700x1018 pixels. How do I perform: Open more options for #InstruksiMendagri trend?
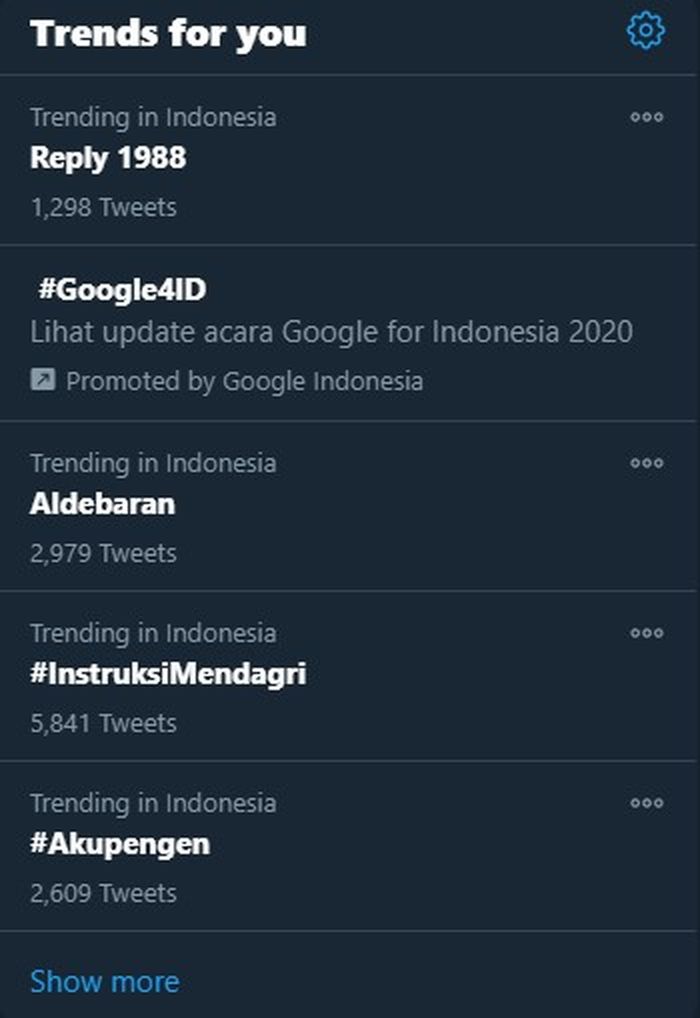coord(646,632)
